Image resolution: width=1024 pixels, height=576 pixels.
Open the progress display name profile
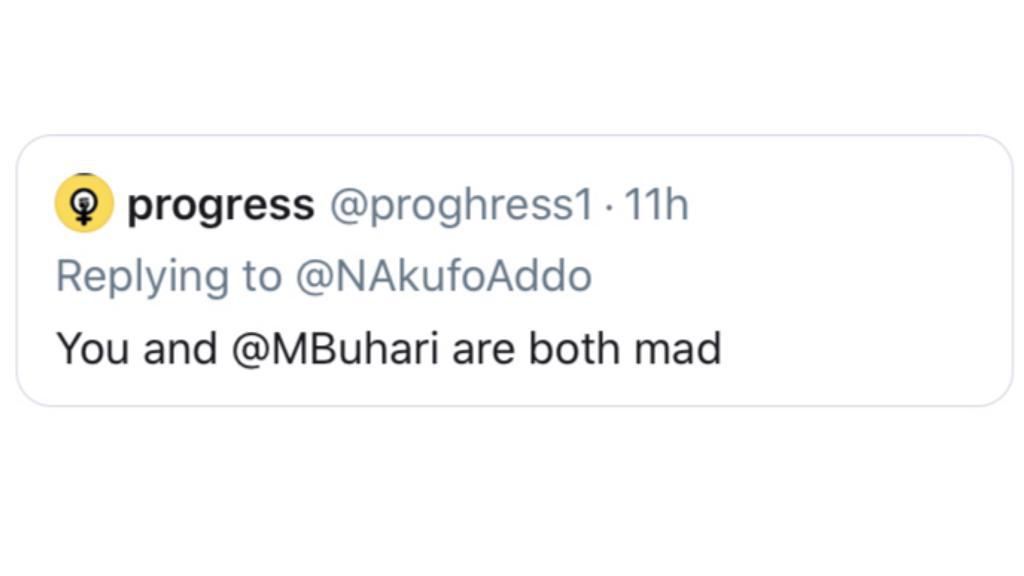[x=220, y=205]
